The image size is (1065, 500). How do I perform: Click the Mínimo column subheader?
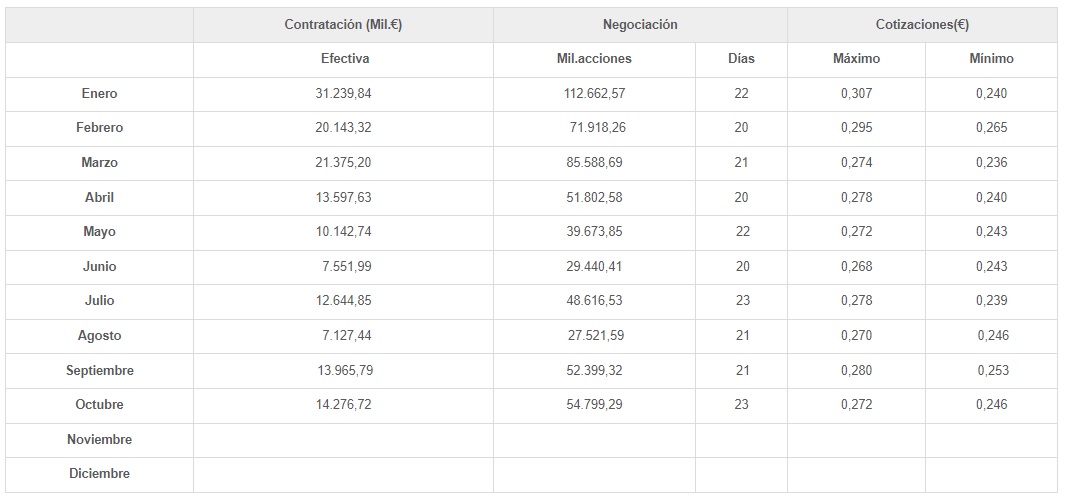coord(991,59)
